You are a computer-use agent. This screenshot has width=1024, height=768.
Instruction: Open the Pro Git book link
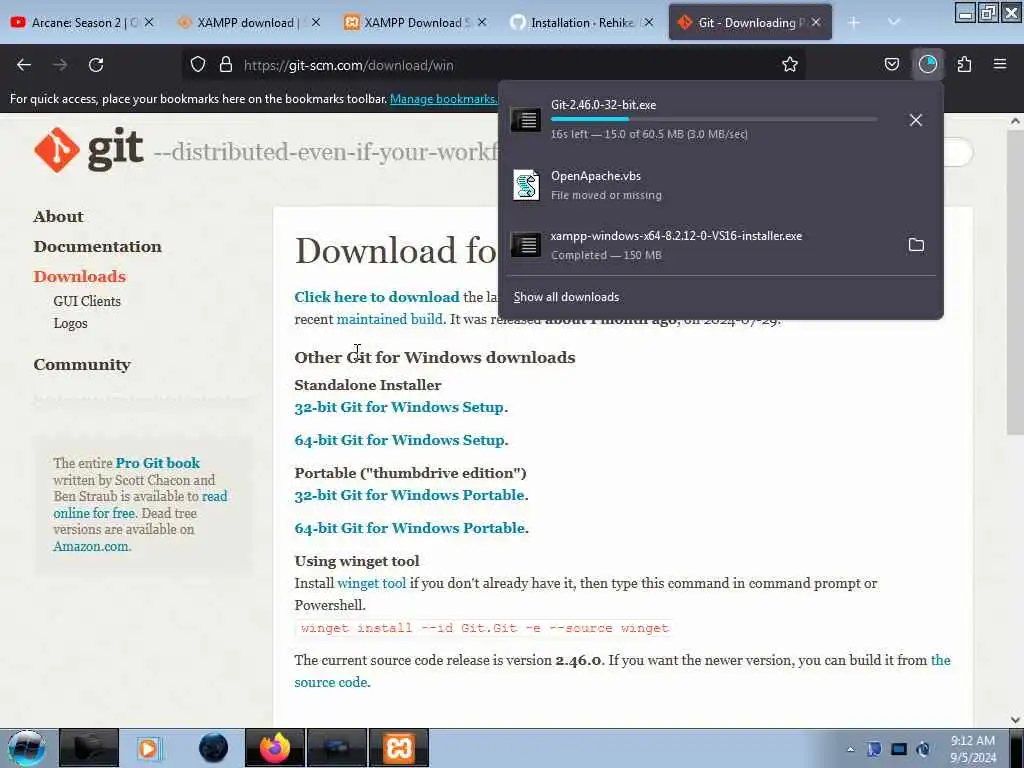click(x=157, y=463)
